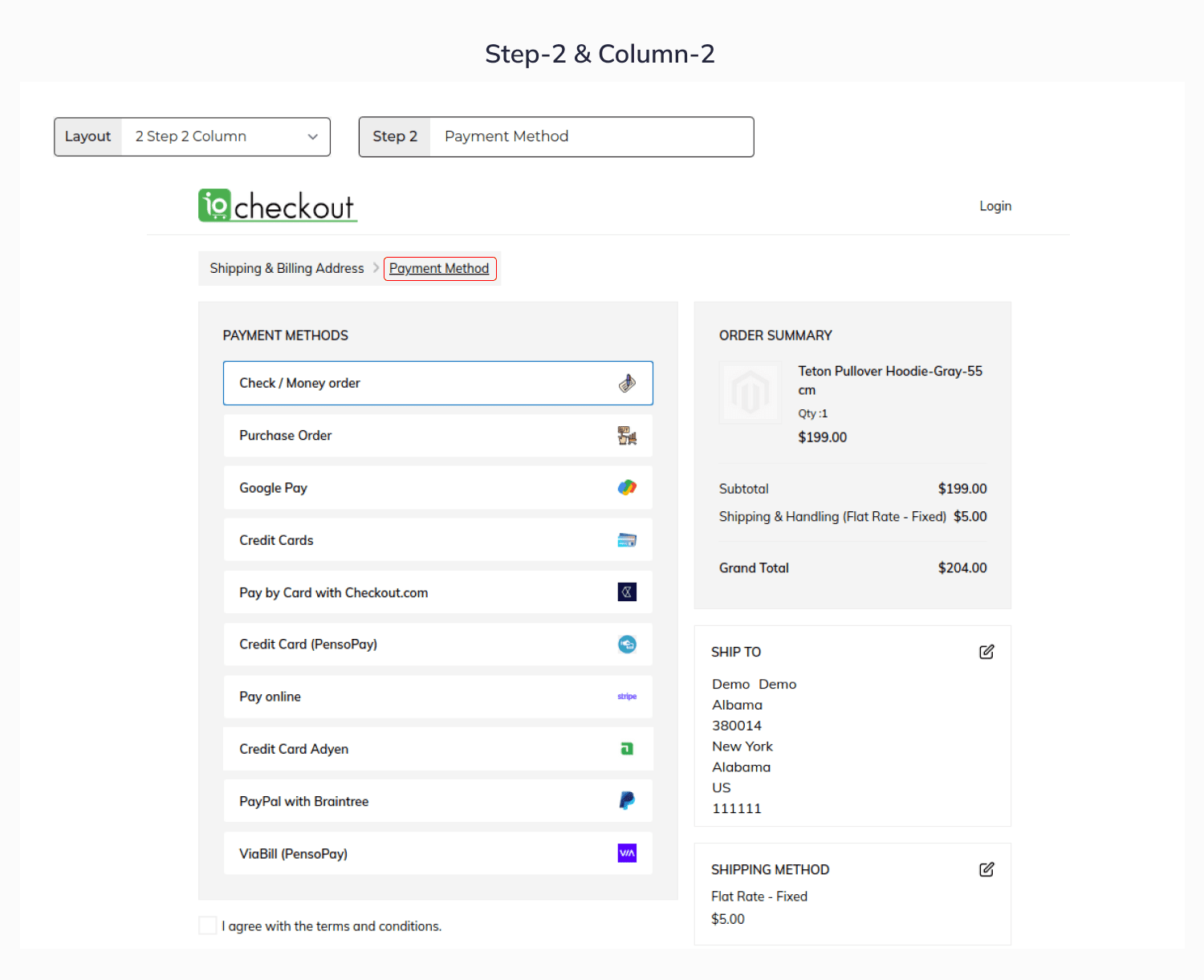The height and width of the screenshot is (980, 1204).
Task: Edit the Ship To address
Action: coord(986,652)
